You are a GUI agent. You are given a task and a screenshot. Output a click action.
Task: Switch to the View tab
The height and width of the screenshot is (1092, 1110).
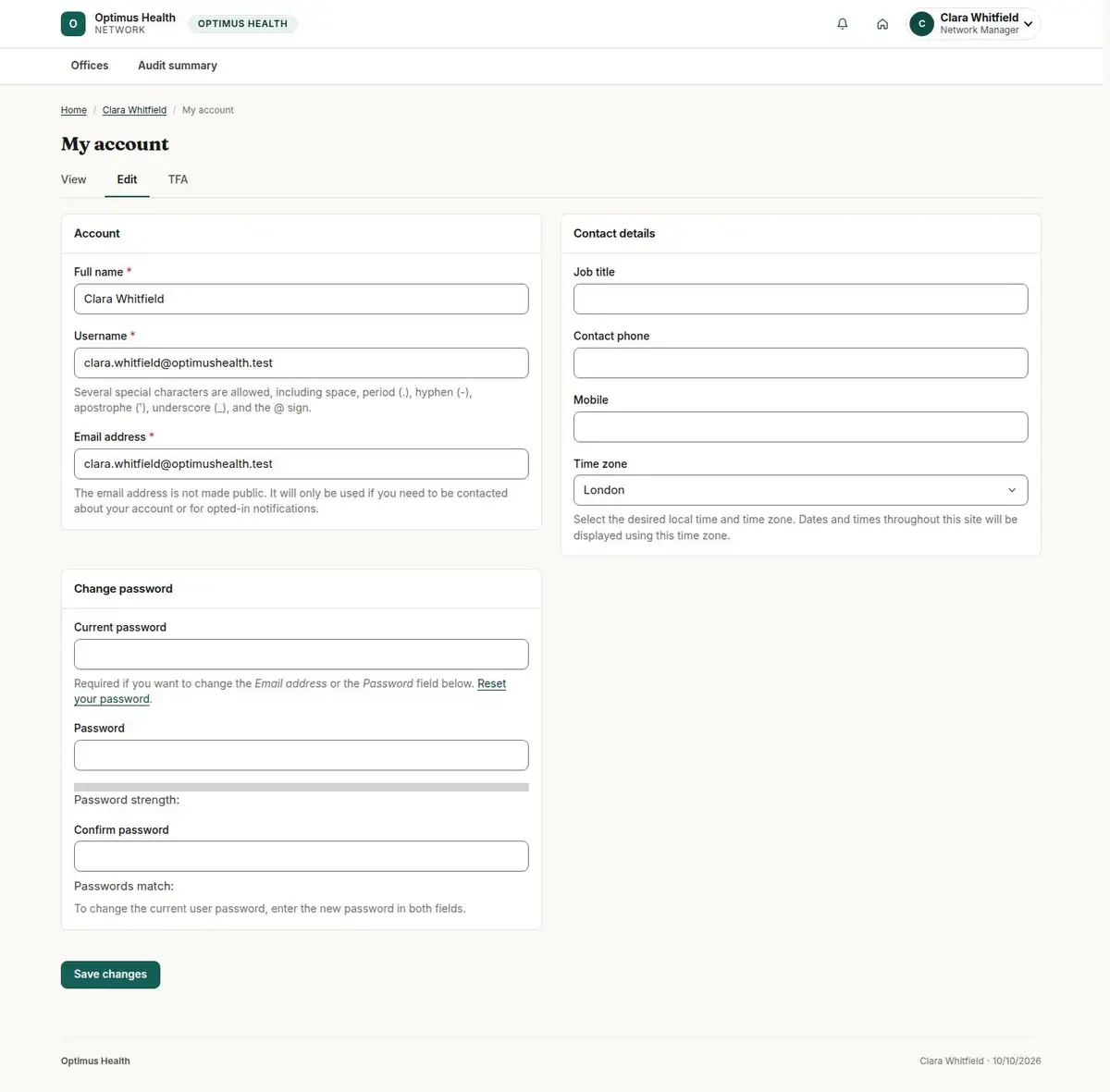(x=74, y=179)
